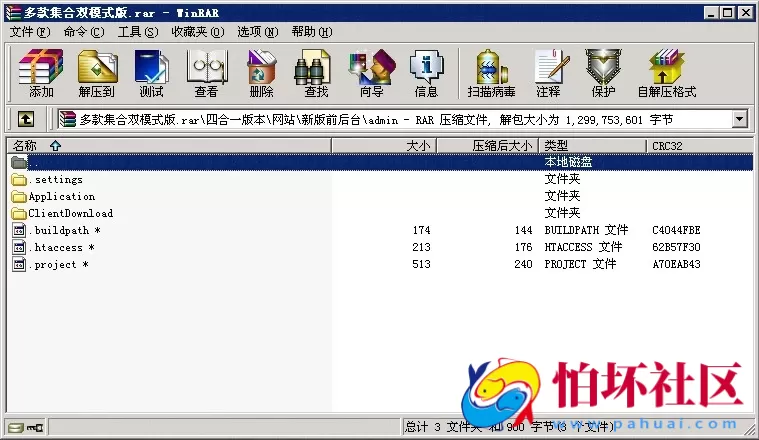Expand the address path dropdown arrow
This screenshot has height=440, width=759.
click(x=739, y=119)
